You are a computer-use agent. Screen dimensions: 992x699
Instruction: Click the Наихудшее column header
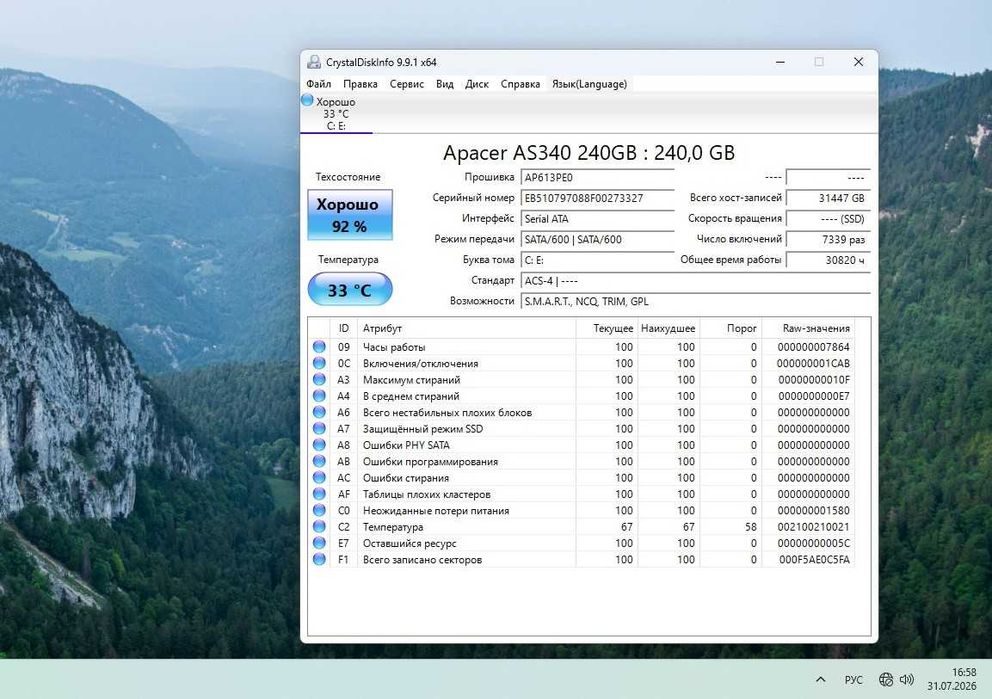[668, 328]
